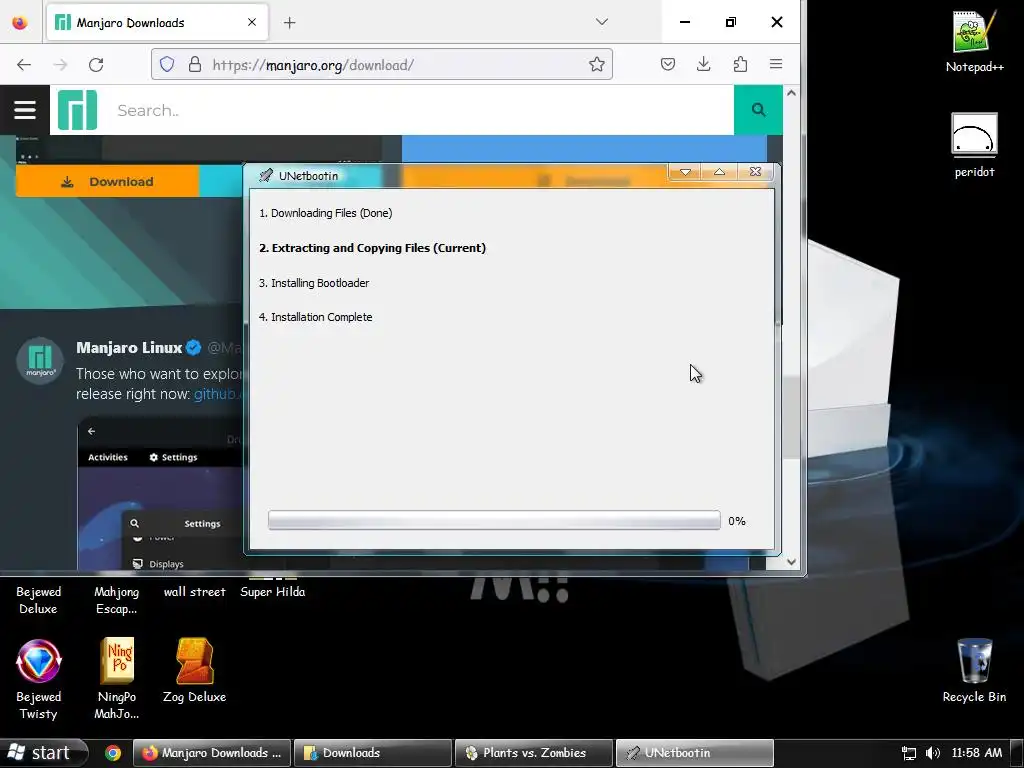Open the github link in tweet

[218, 394]
